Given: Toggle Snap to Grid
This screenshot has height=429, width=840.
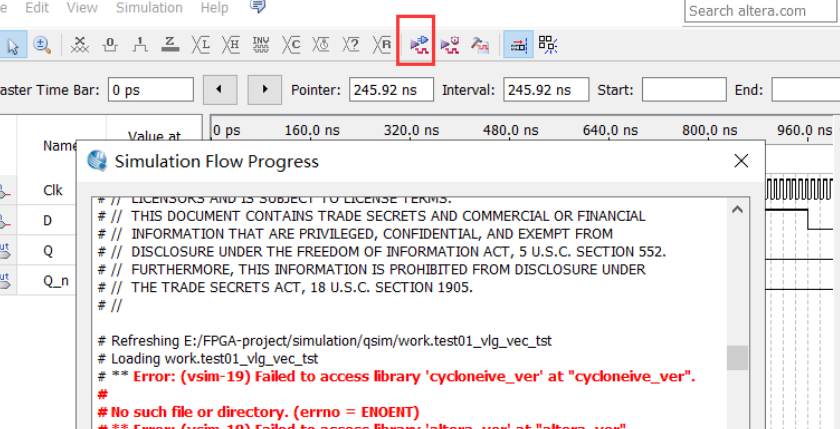Looking at the screenshot, I should (518, 45).
